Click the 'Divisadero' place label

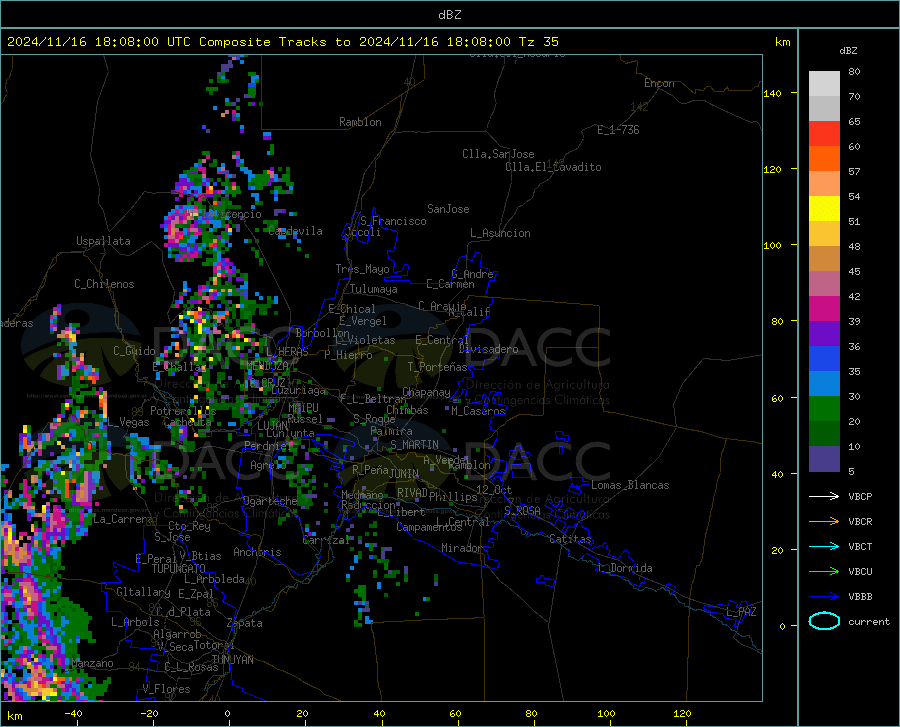tap(488, 349)
